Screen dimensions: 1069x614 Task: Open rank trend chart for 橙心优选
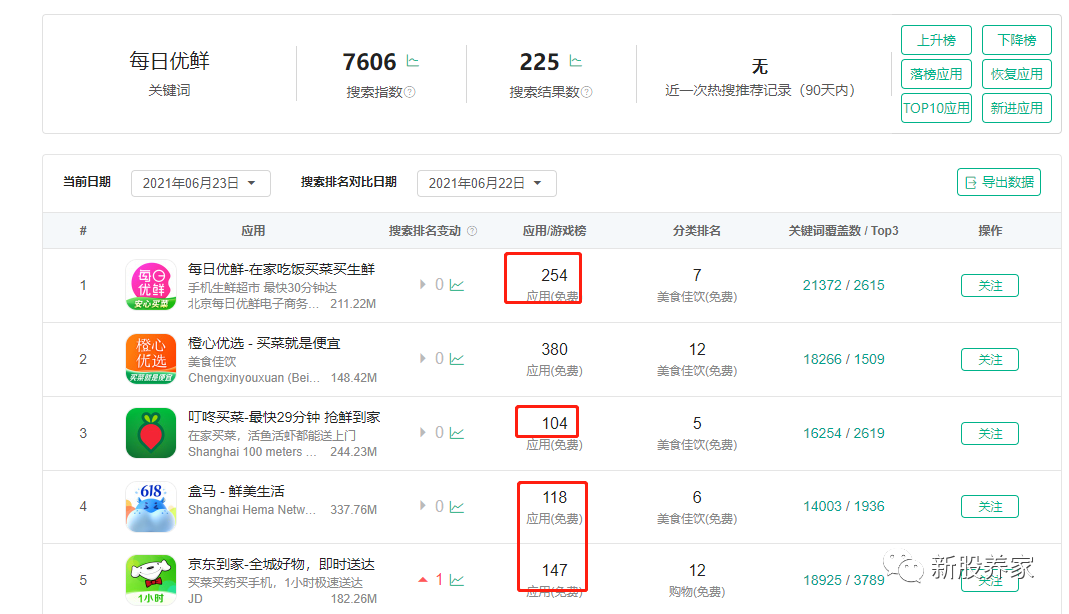pyautogui.click(x=457, y=359)
